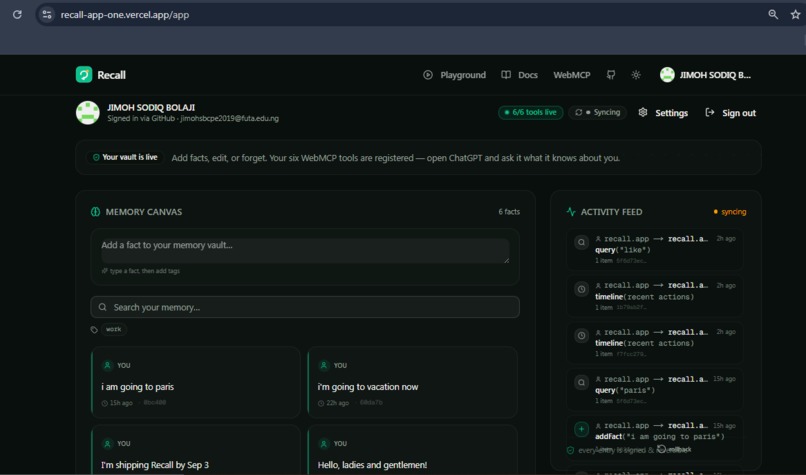The height and width of the screenshot is (475, 806).
Task: Sign out of the account
Action: (x=730, y=113)
